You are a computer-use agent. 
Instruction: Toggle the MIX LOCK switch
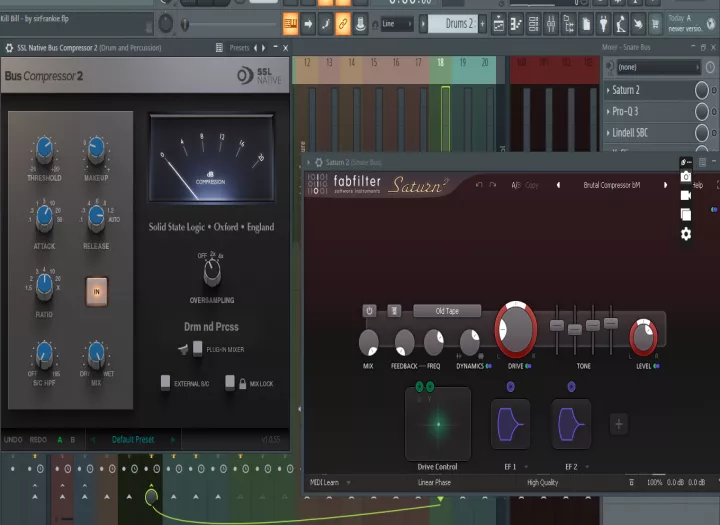point(230,383)
